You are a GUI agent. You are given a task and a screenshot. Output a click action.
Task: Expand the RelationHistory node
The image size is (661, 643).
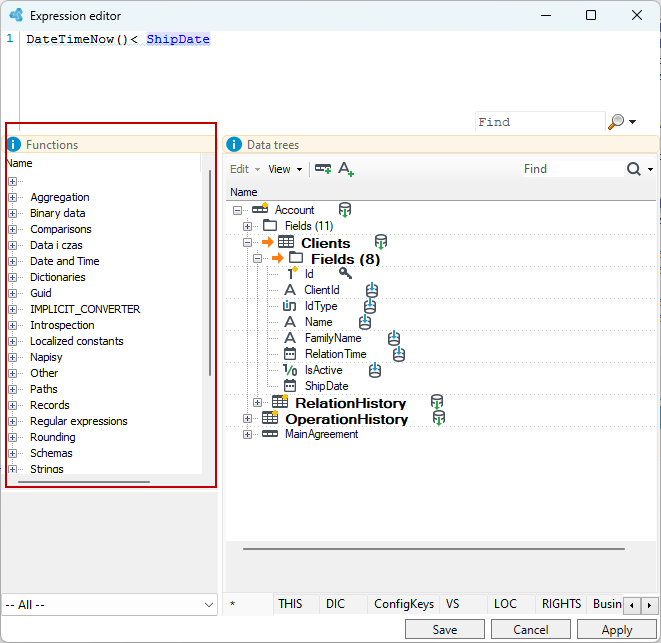coord(258,403)
